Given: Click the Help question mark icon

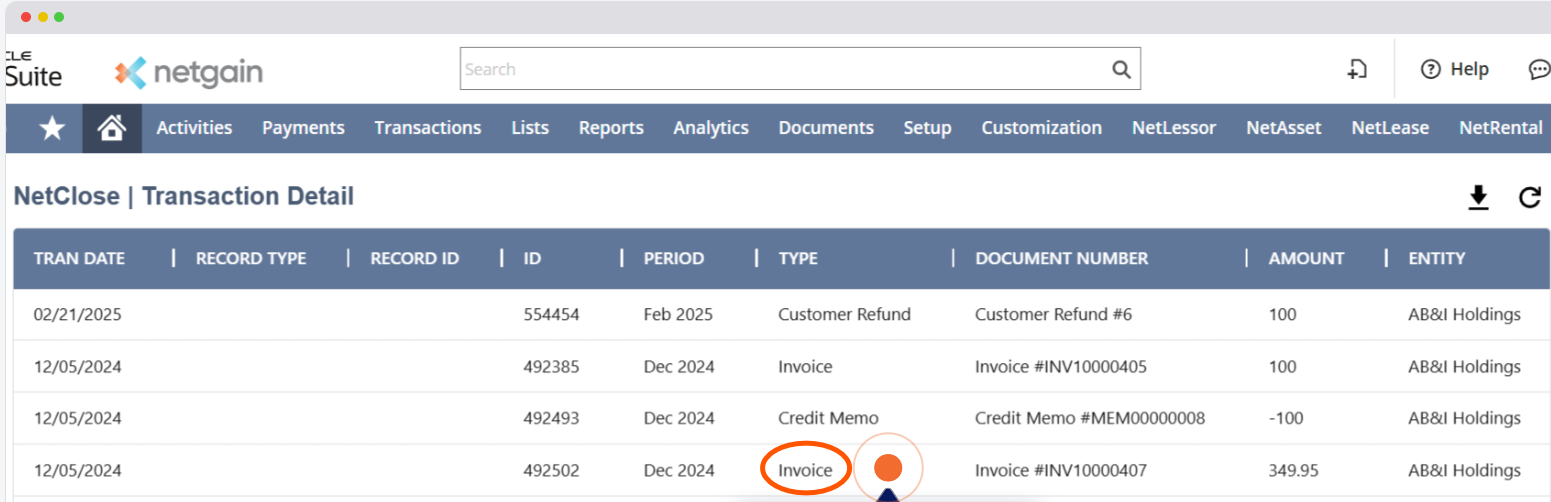Looking at the screenshot, I should click(x=1431, y=69).
